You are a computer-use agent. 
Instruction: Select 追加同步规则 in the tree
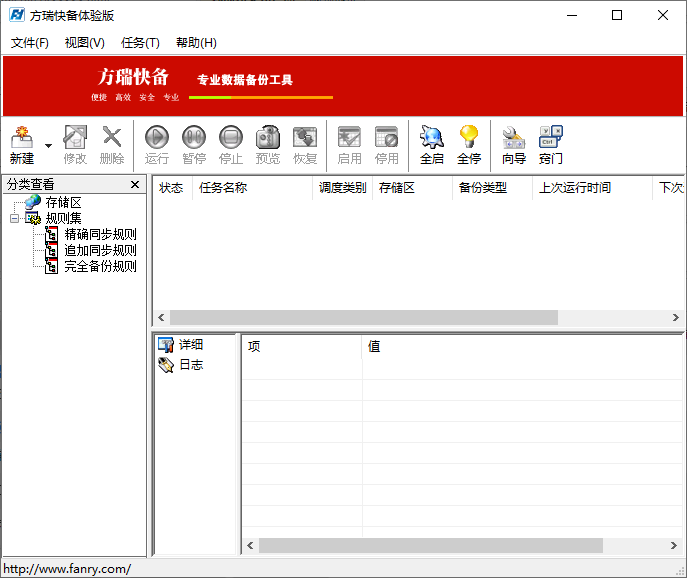point(100,250)
